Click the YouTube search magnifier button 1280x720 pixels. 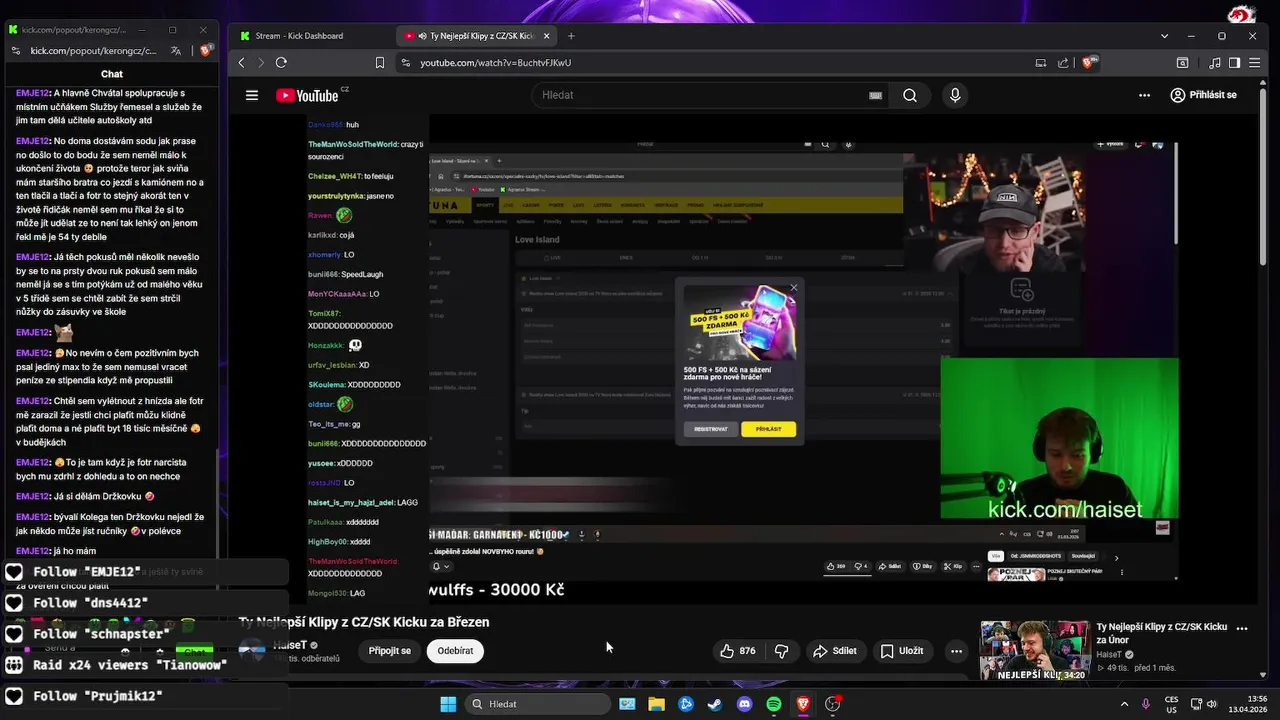point(909,95)
